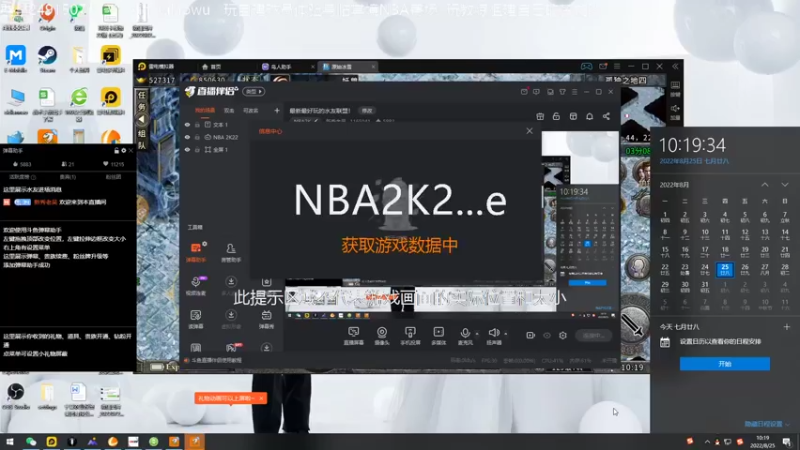Click the mode pill next to logo
This screenshot has height=450, width=800.
[254, 91]
